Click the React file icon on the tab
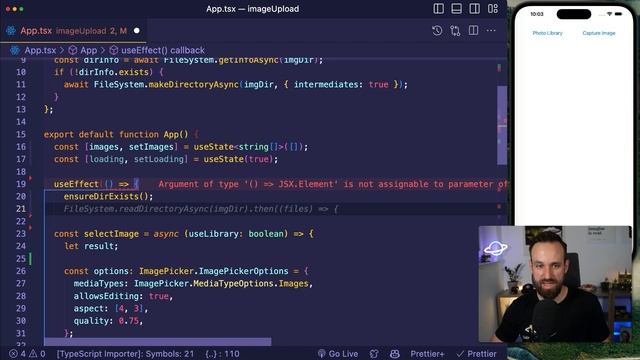This screenshot has width=640, height=360. (x=11, y=31)
